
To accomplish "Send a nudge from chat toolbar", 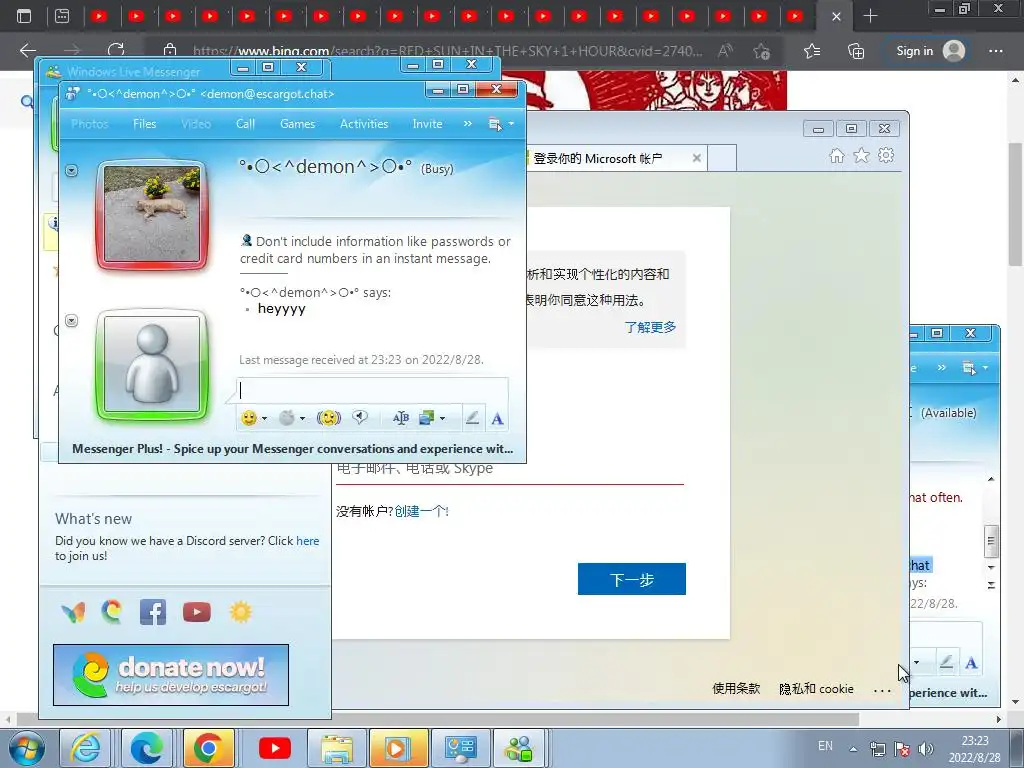I will (328, 418).
